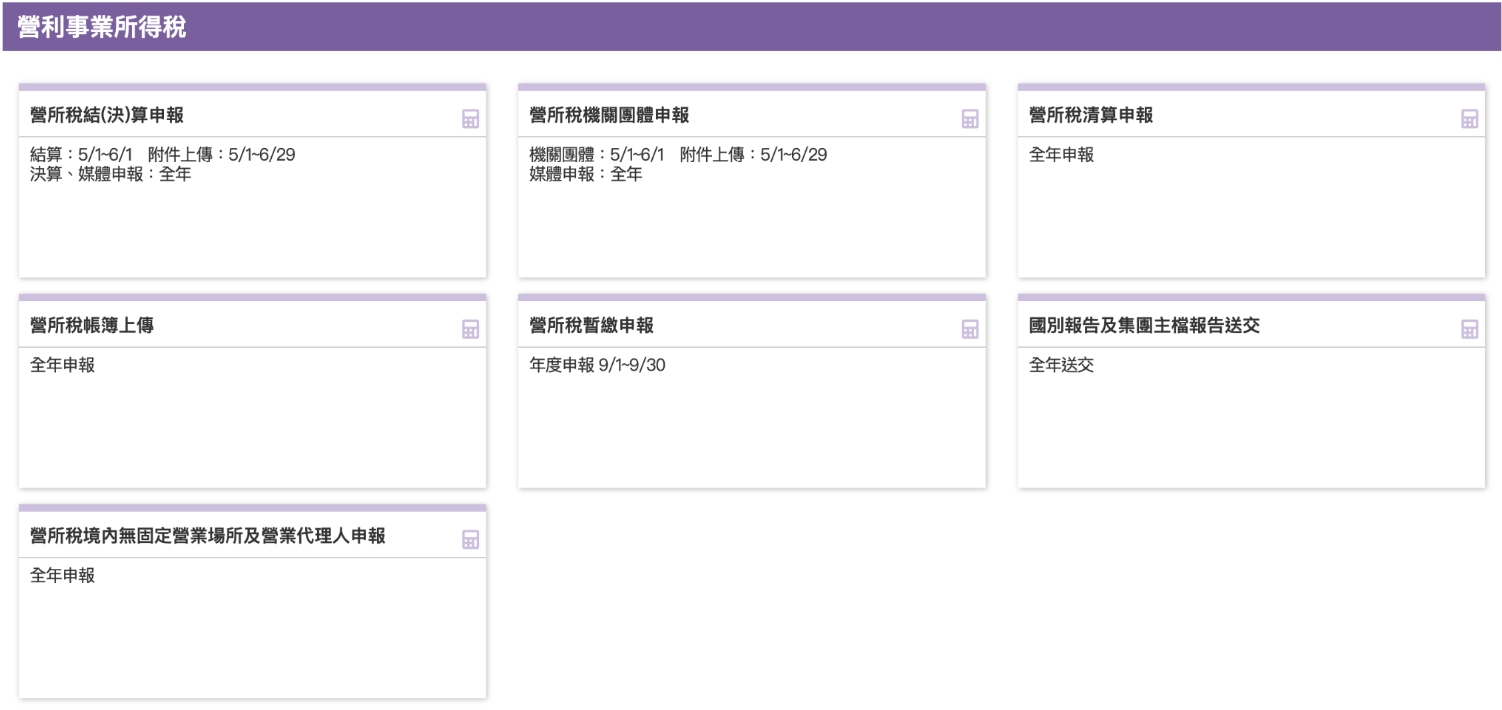Click calculator icon on 營所稅結(決)算申報 card
1502x710 pixels.
(x=470, y=119)
